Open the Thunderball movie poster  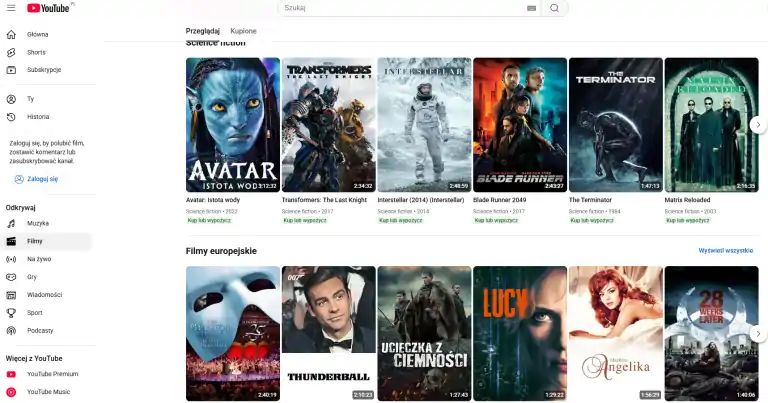click(329, 334)
